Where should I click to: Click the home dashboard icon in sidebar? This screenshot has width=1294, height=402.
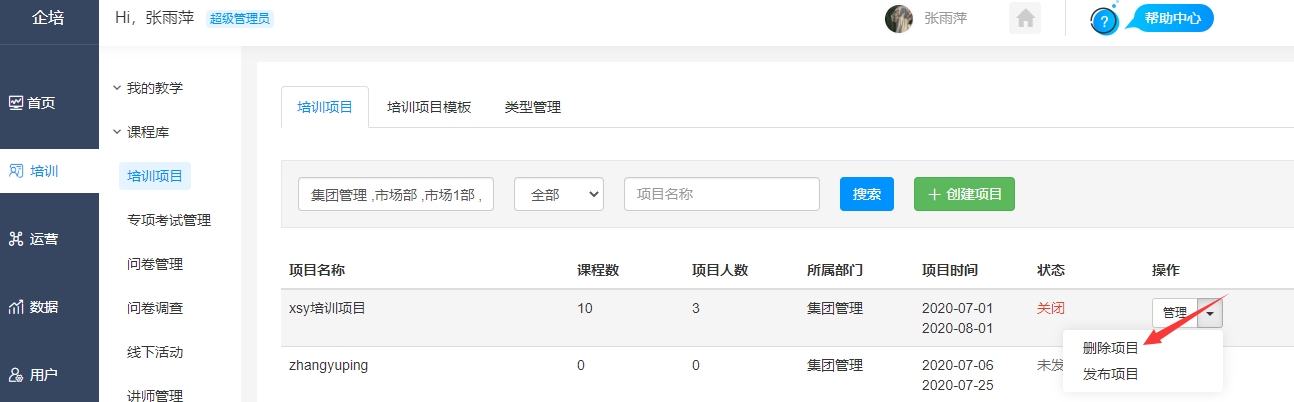point(16,103)
